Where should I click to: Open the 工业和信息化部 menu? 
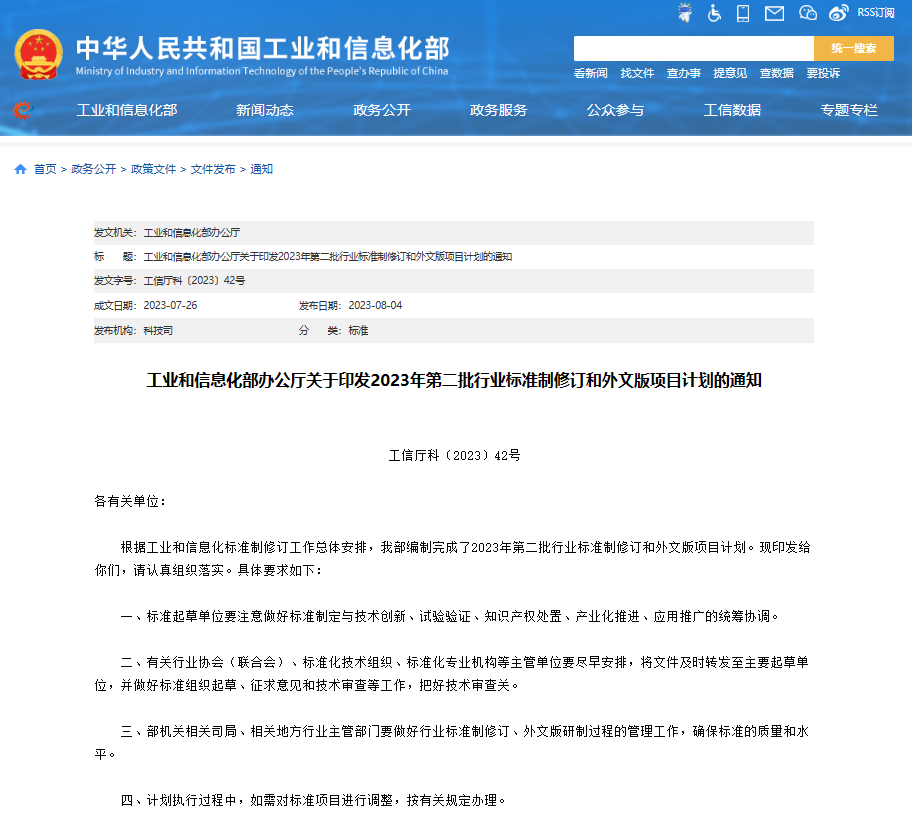pyautogui.click(x=127, y=110)
